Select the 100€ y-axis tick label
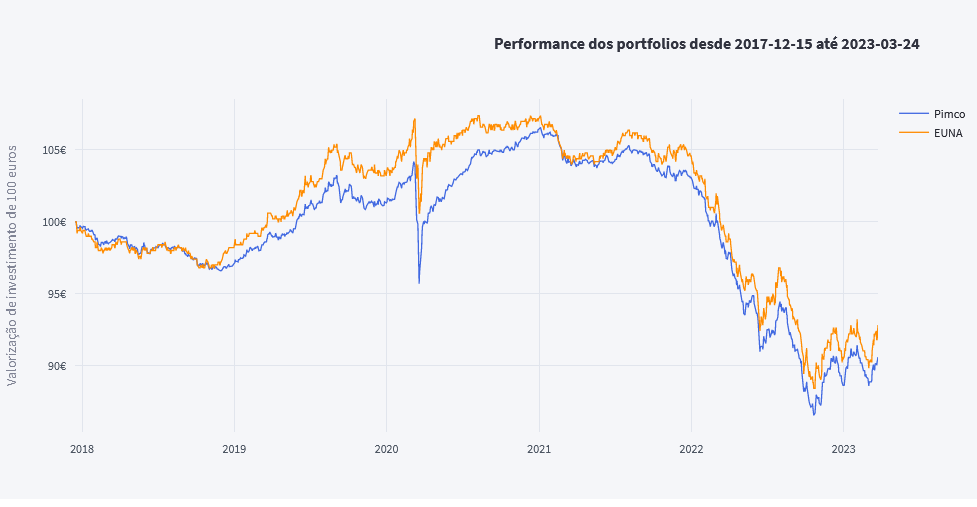977x507 pixels. [55, 222]
